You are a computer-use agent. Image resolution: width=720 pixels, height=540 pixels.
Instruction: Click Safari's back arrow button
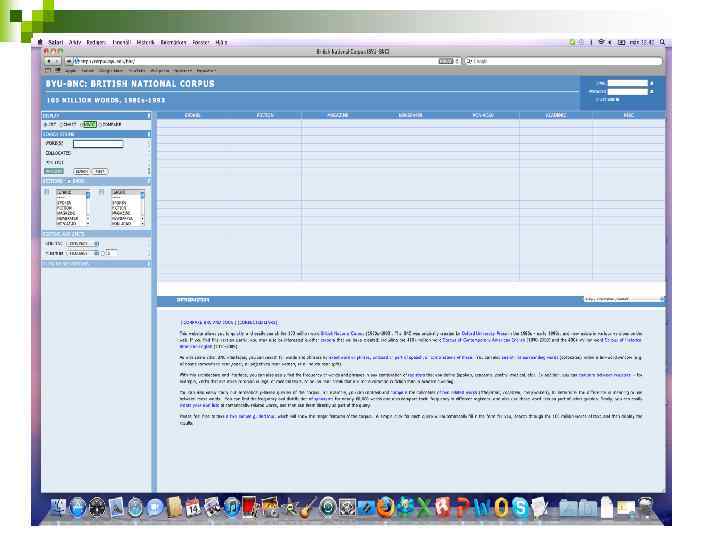click(x=49, y=61)
